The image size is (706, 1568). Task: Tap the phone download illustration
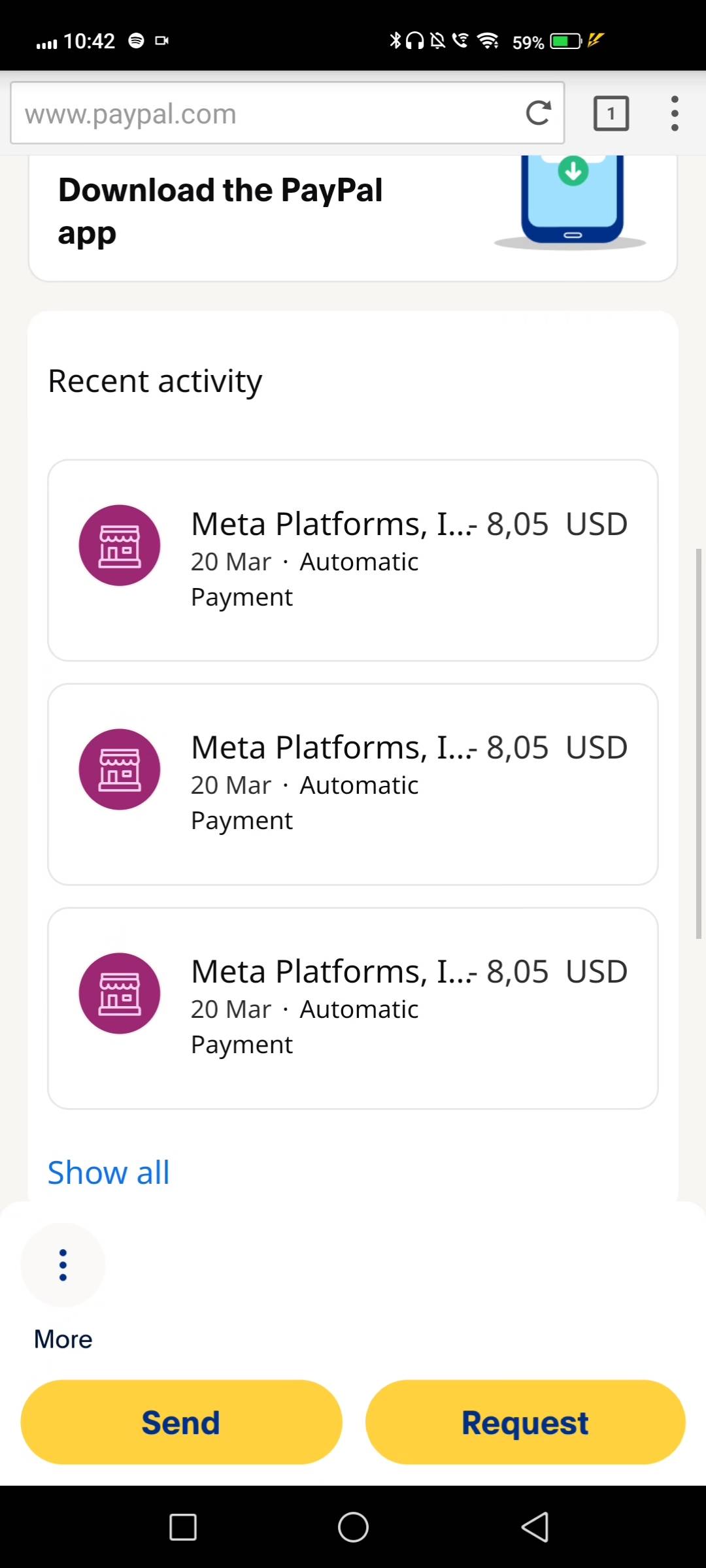pos(572,199)
